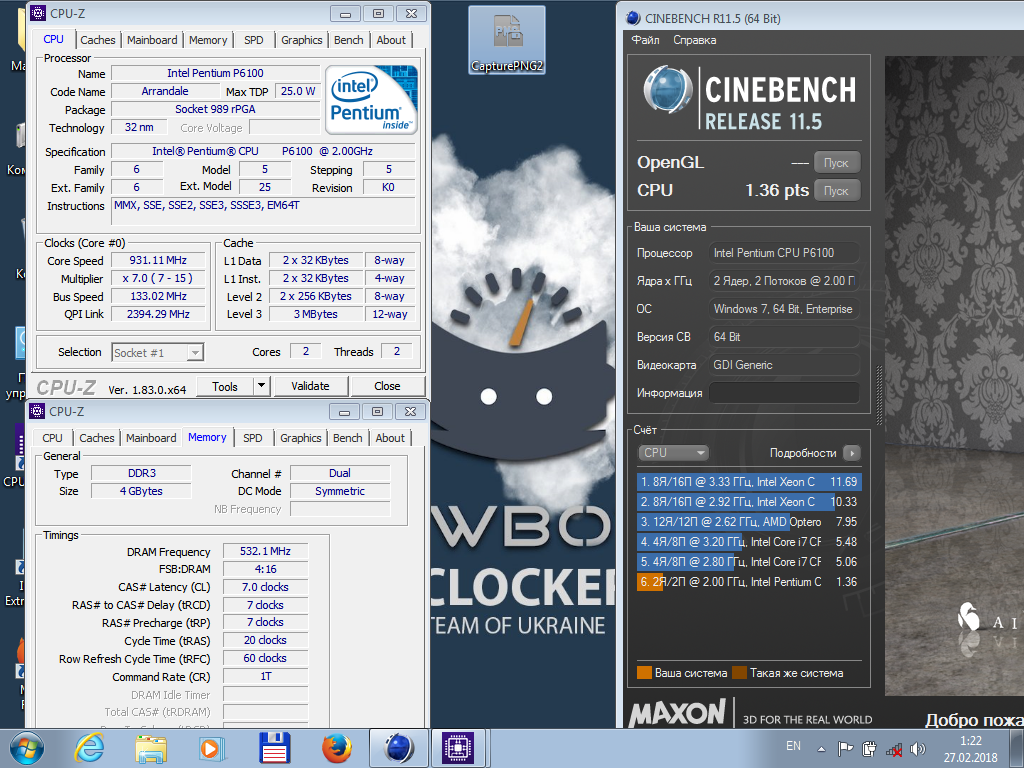This screenshot has height=768, width=1024.
Task: Open Graphics tab in upper CPU-Z
Action: coord(301,40)
